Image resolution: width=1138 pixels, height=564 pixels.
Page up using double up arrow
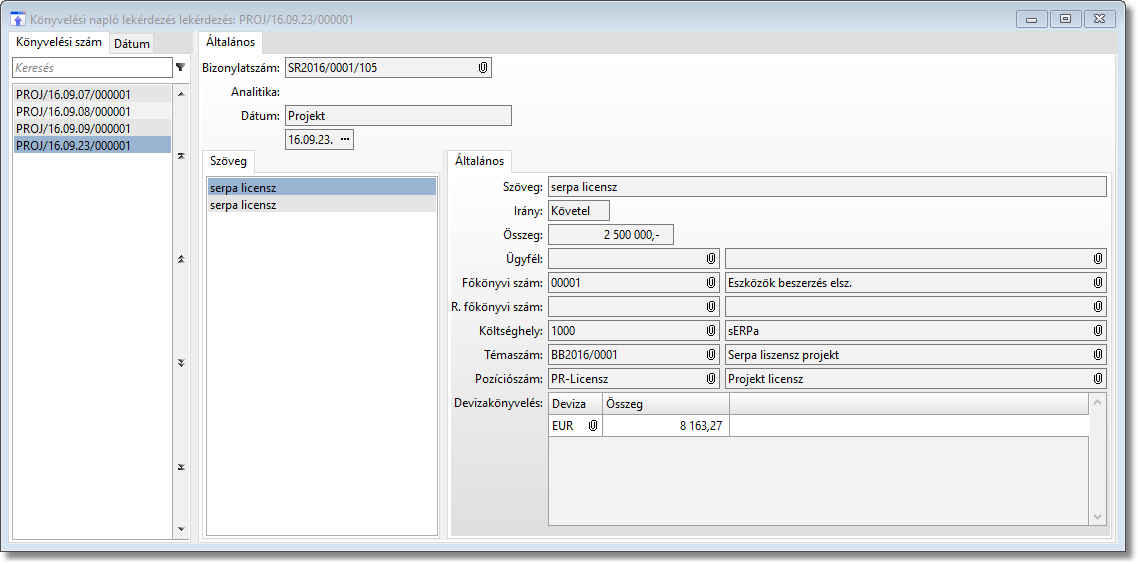point(181,259)
